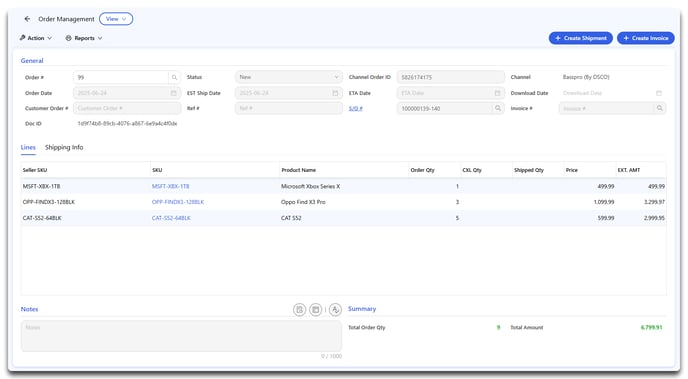Open the Reports dropdown menu
This screenshot has height=379, width=688.
[x=84, y=38]
